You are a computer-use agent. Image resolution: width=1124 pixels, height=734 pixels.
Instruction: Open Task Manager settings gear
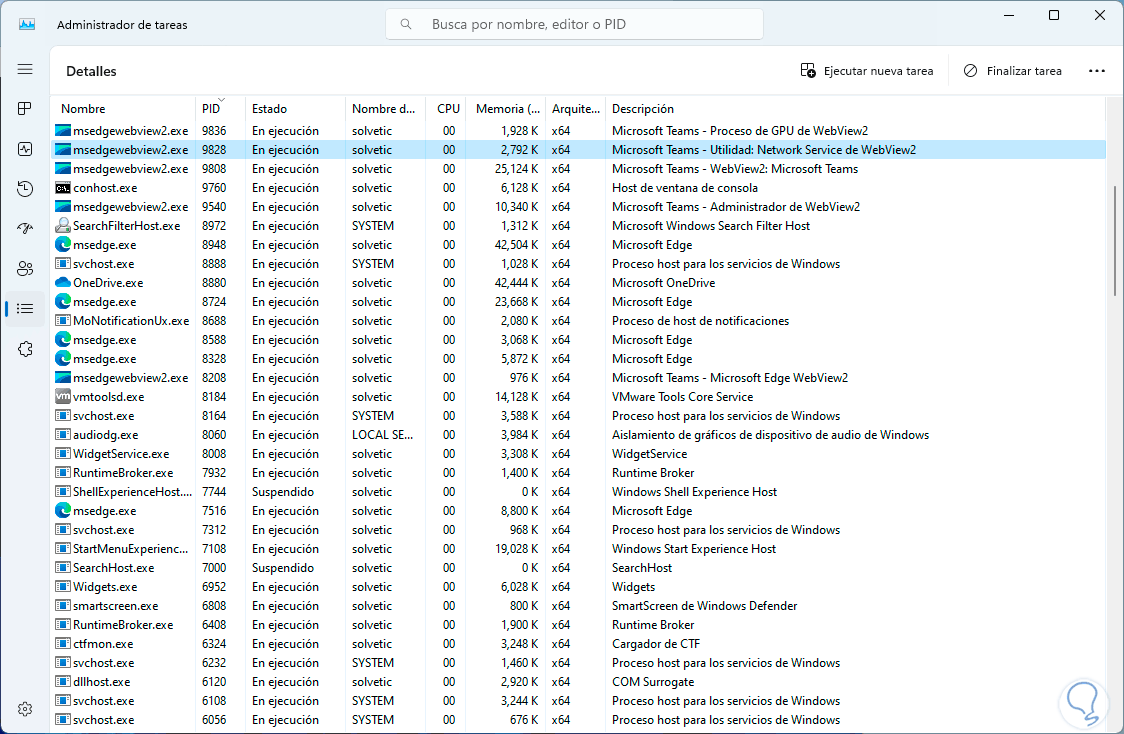pyautogui.click(x=25, y=709)
